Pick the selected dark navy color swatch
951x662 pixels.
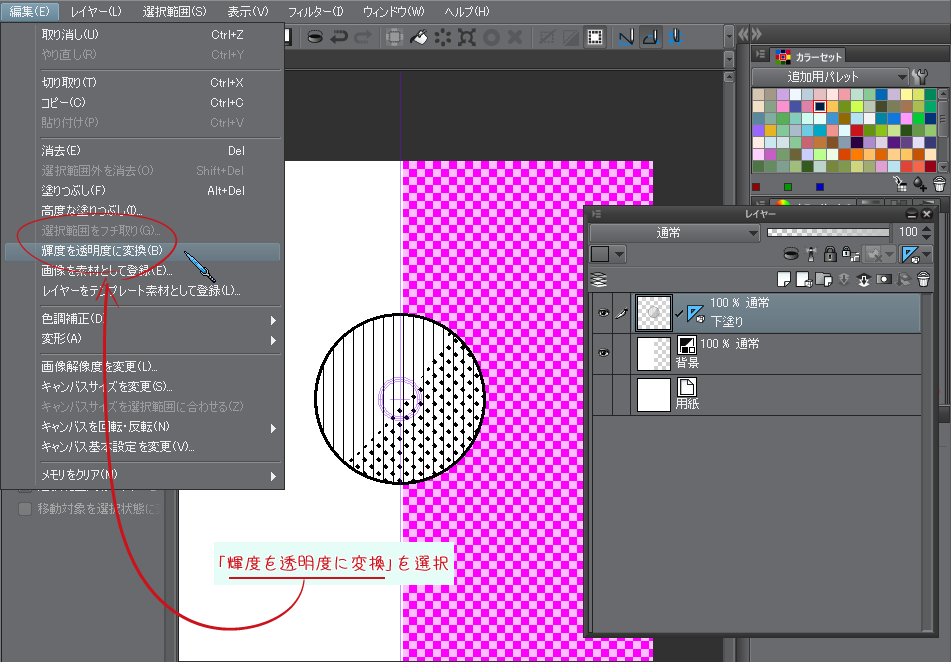tap(820, 106)
